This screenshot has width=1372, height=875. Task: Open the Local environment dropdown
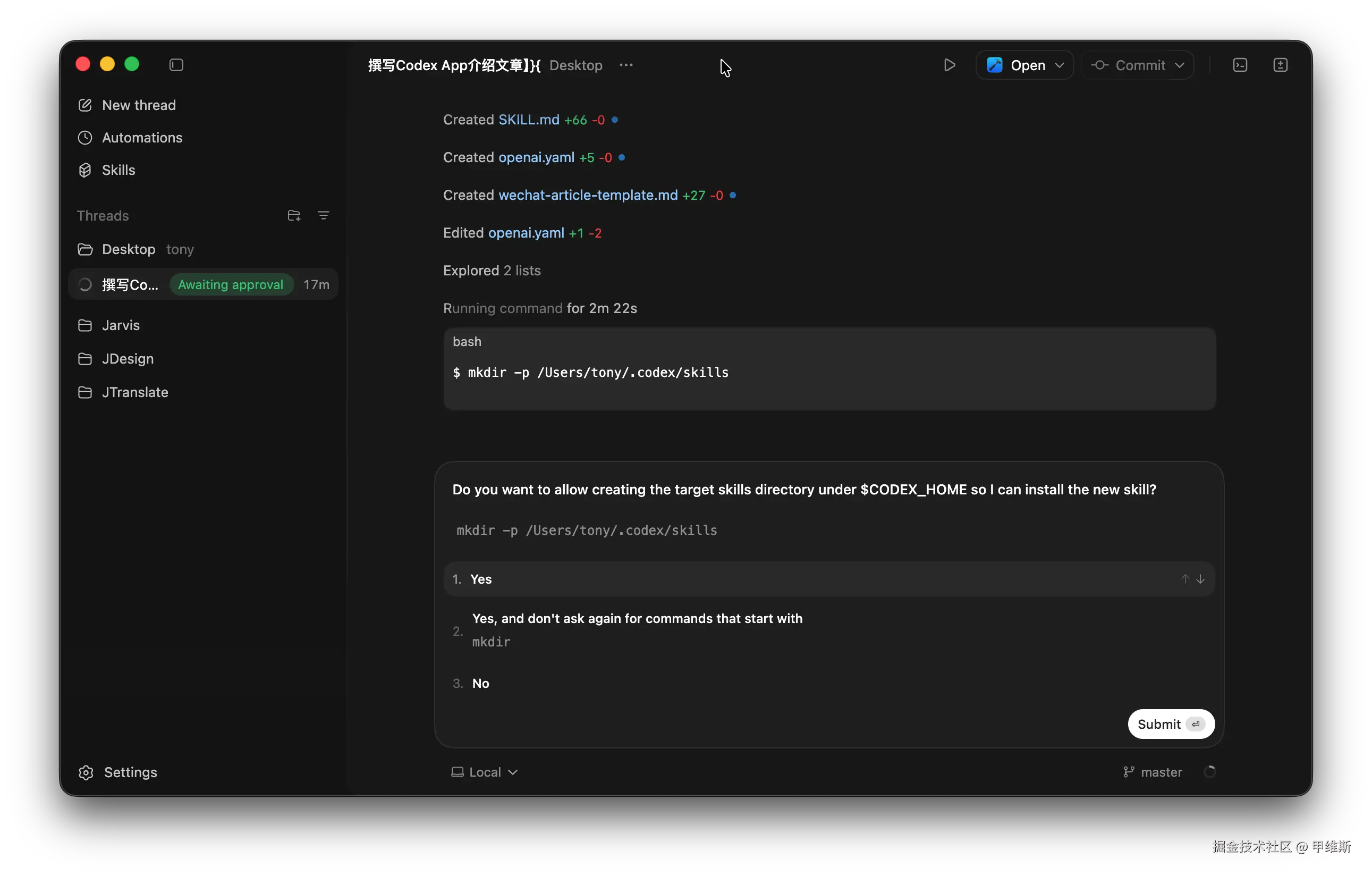485,772
